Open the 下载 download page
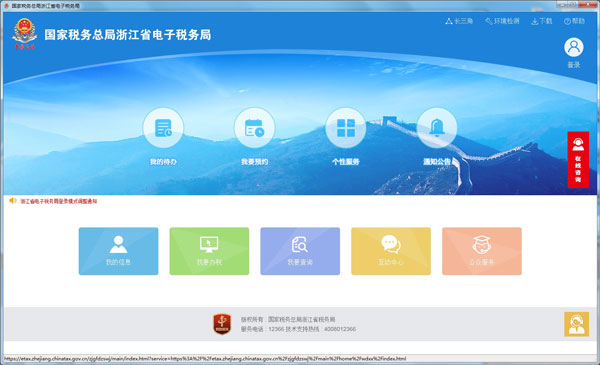This screenshot has height=365, width=600. pos(541,21)
